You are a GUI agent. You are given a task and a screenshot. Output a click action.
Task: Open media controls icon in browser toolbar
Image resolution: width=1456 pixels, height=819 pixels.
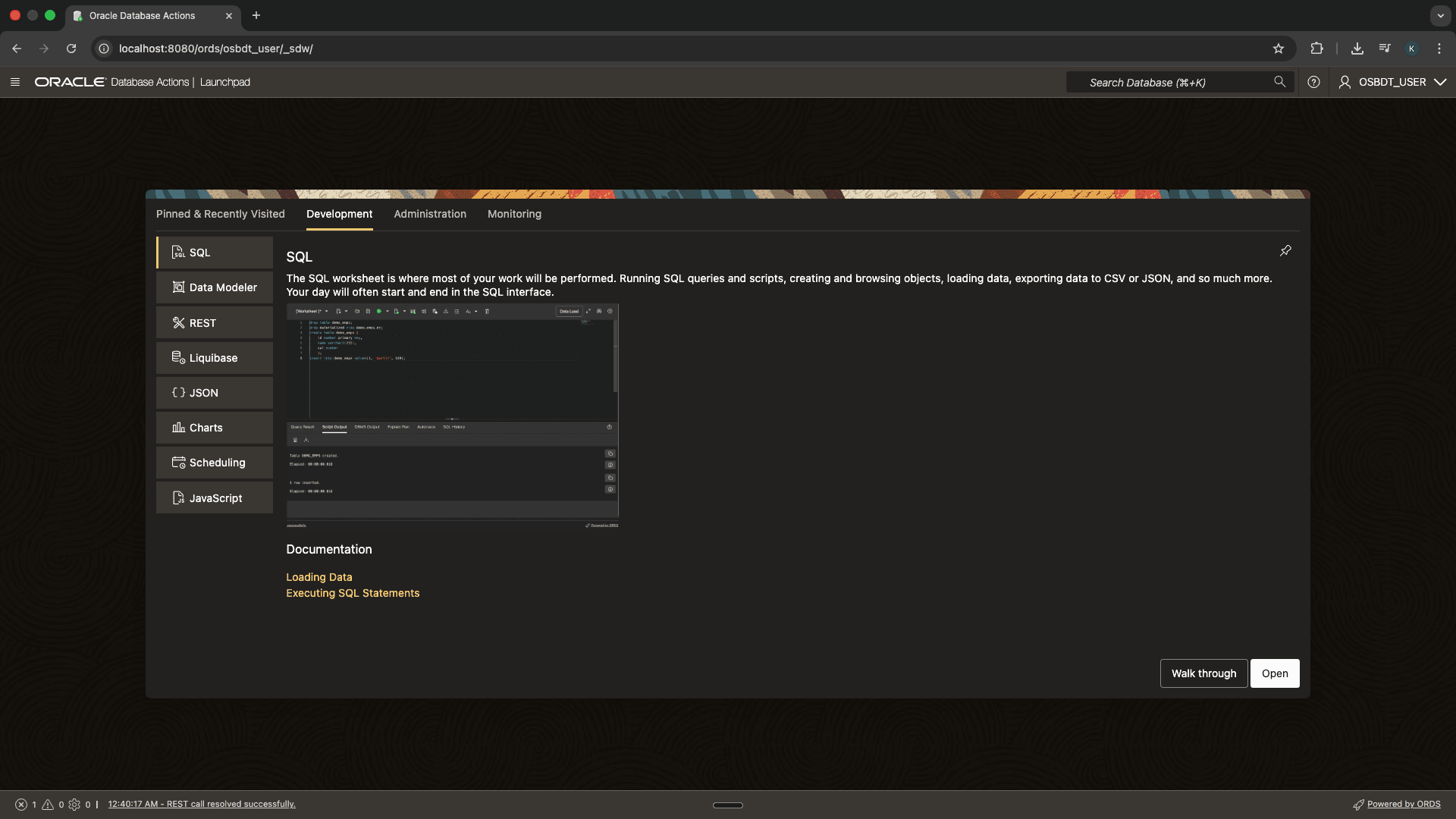pos(1385,49)
